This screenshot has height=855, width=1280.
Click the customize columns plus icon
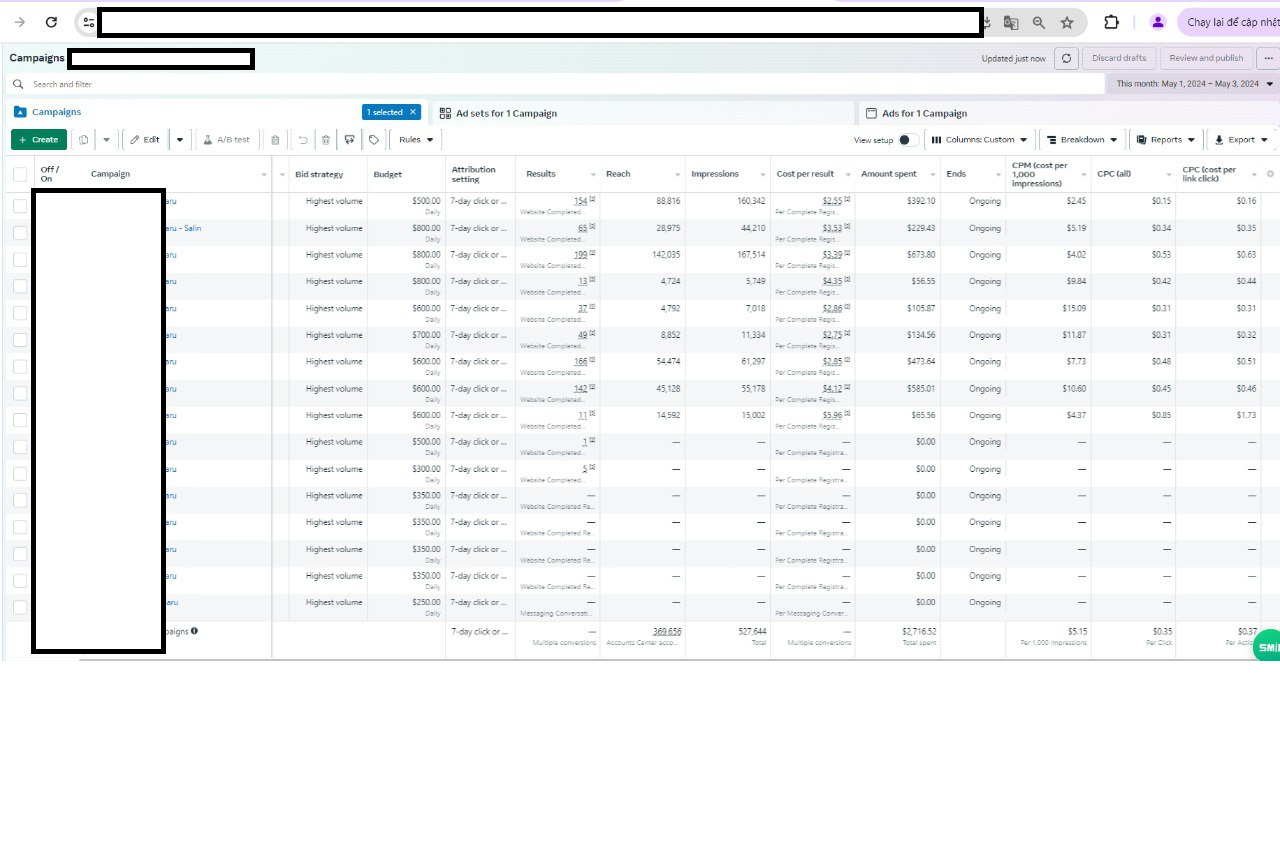(1270, 174)
